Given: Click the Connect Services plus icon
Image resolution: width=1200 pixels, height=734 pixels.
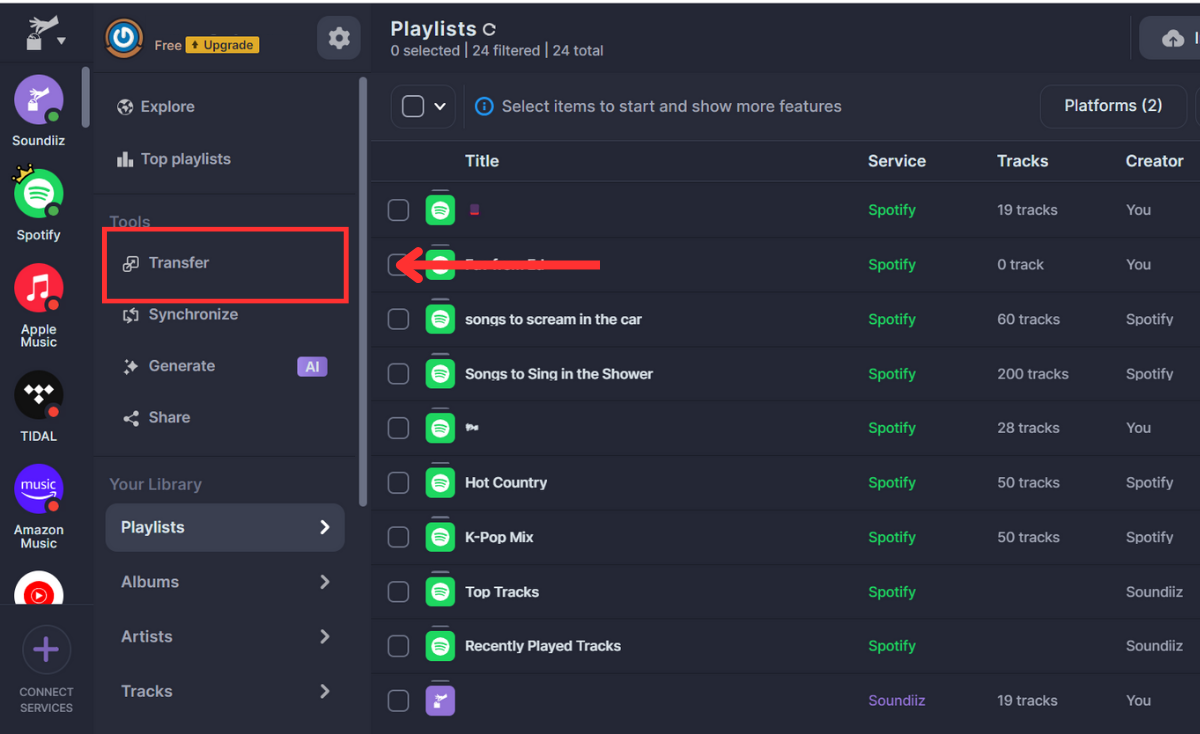Looking at the screenshot, I should click(x=46, y=651).
